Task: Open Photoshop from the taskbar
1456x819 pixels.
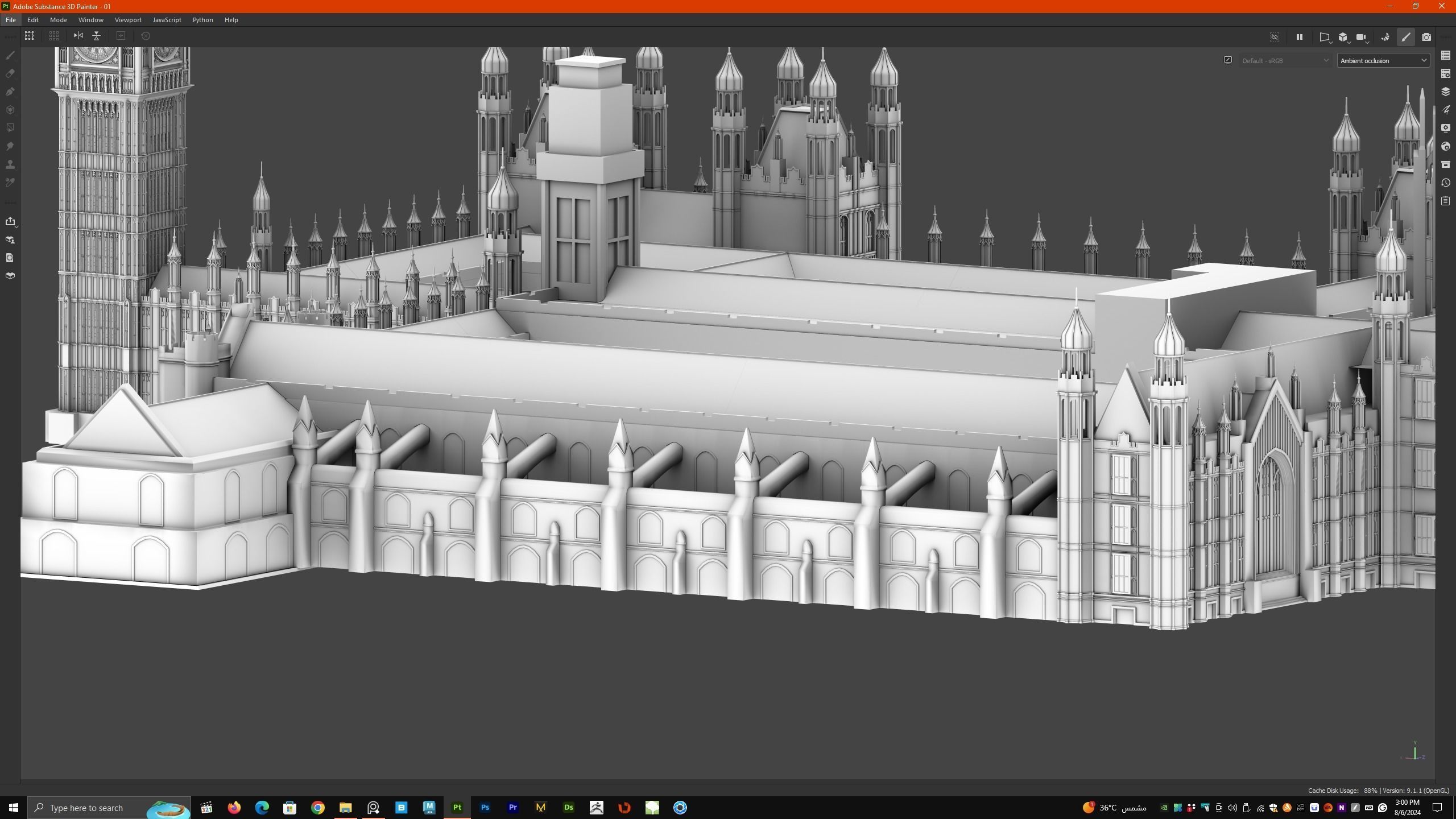Action: (x=485, y=808)
